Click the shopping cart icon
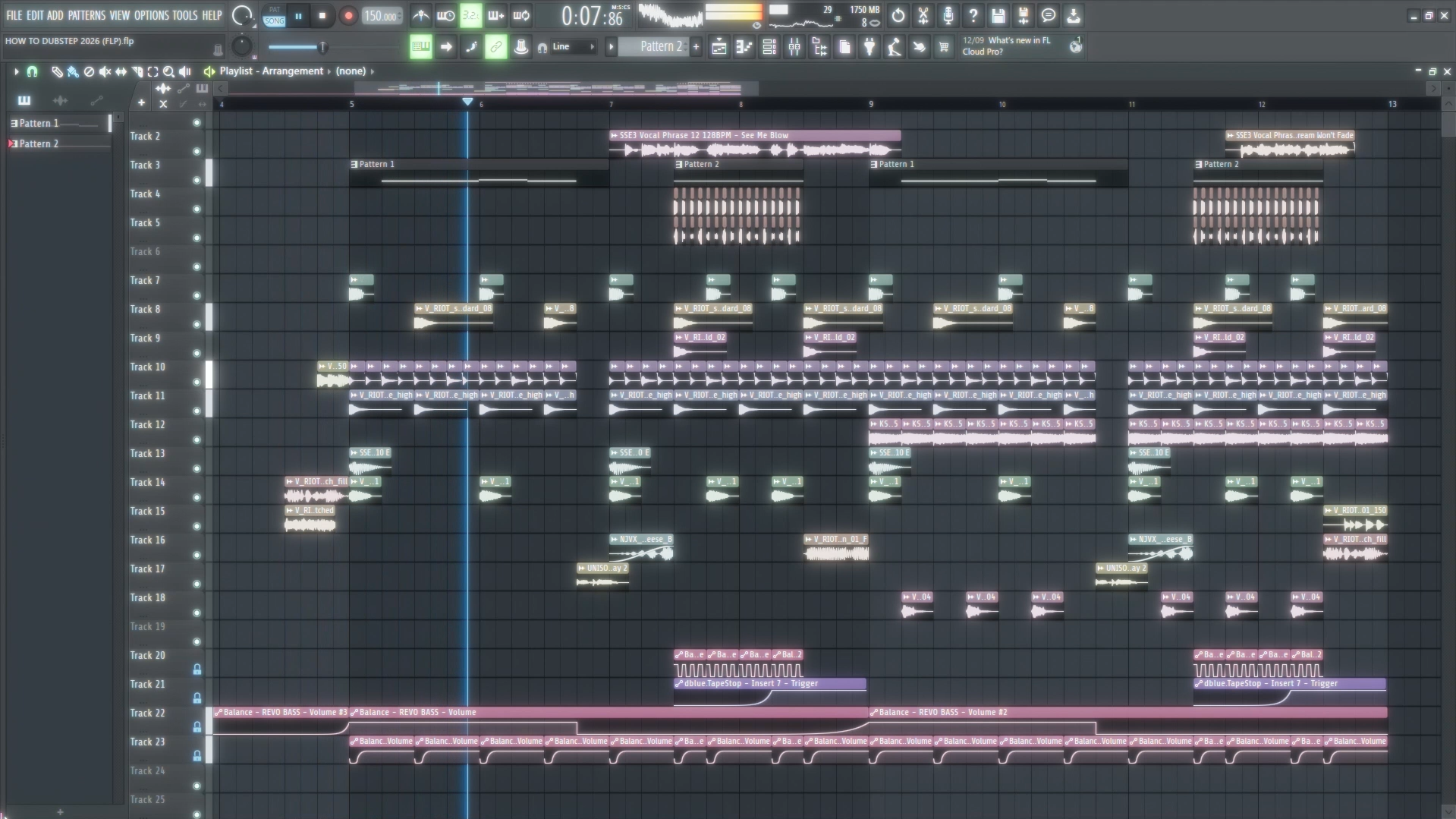The width and height of the screenshot is (1456, 819). [x=943, y=47]
